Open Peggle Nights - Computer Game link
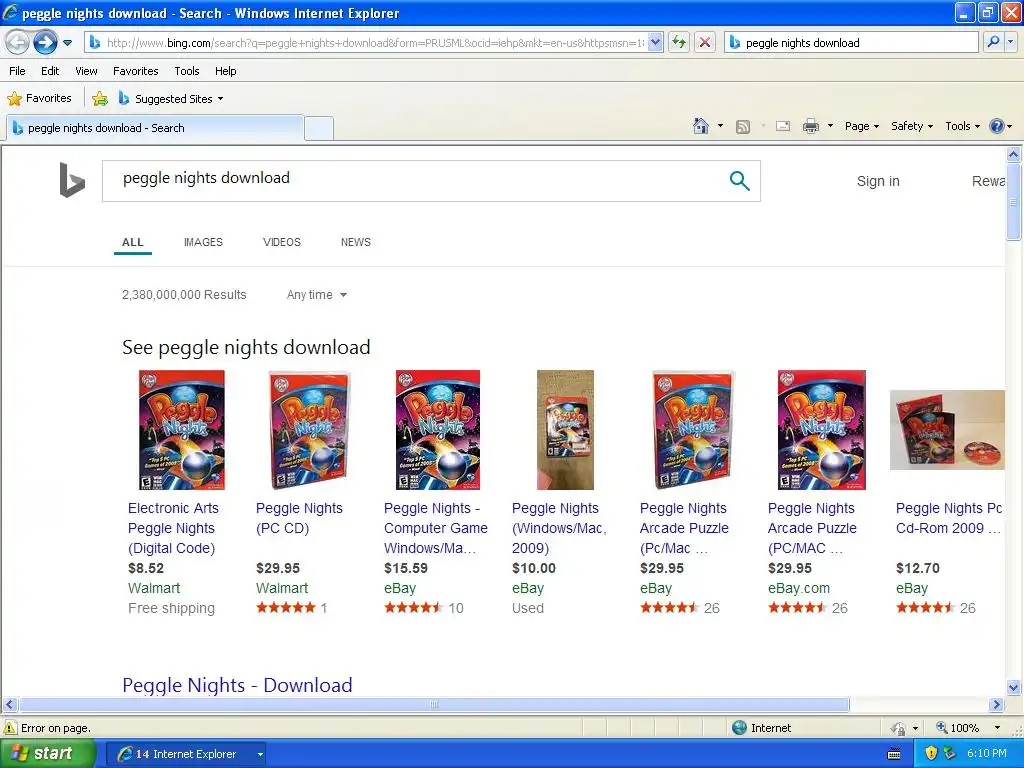The image size is (1024, 768). [x=436, y=528]
